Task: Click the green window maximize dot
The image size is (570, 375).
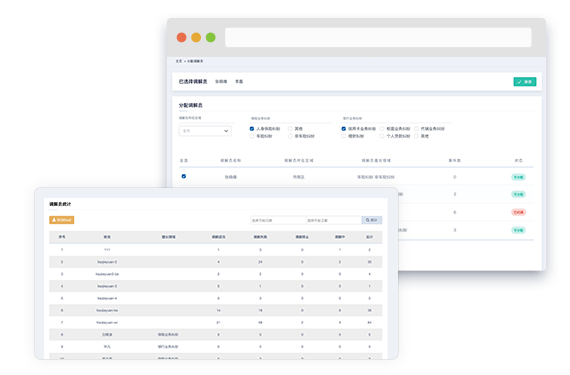Action: pyautogui.click(x=210, y=37)
